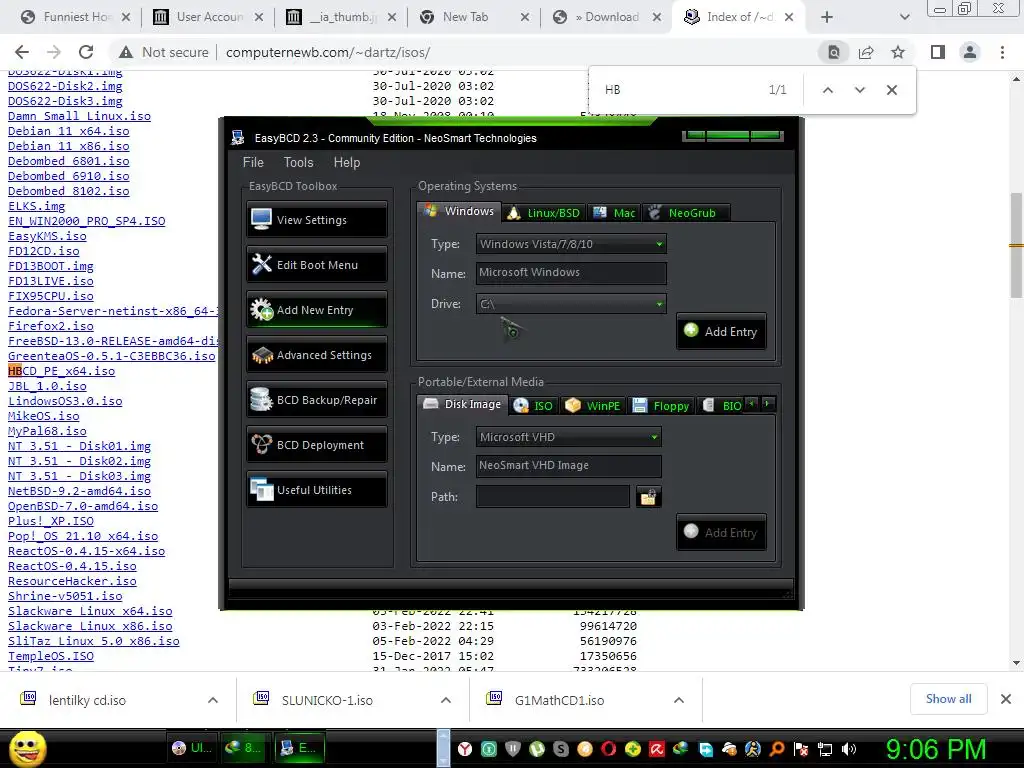
Task: Click Add Entry in Operating Systems
Action: (x=722, y=332)
